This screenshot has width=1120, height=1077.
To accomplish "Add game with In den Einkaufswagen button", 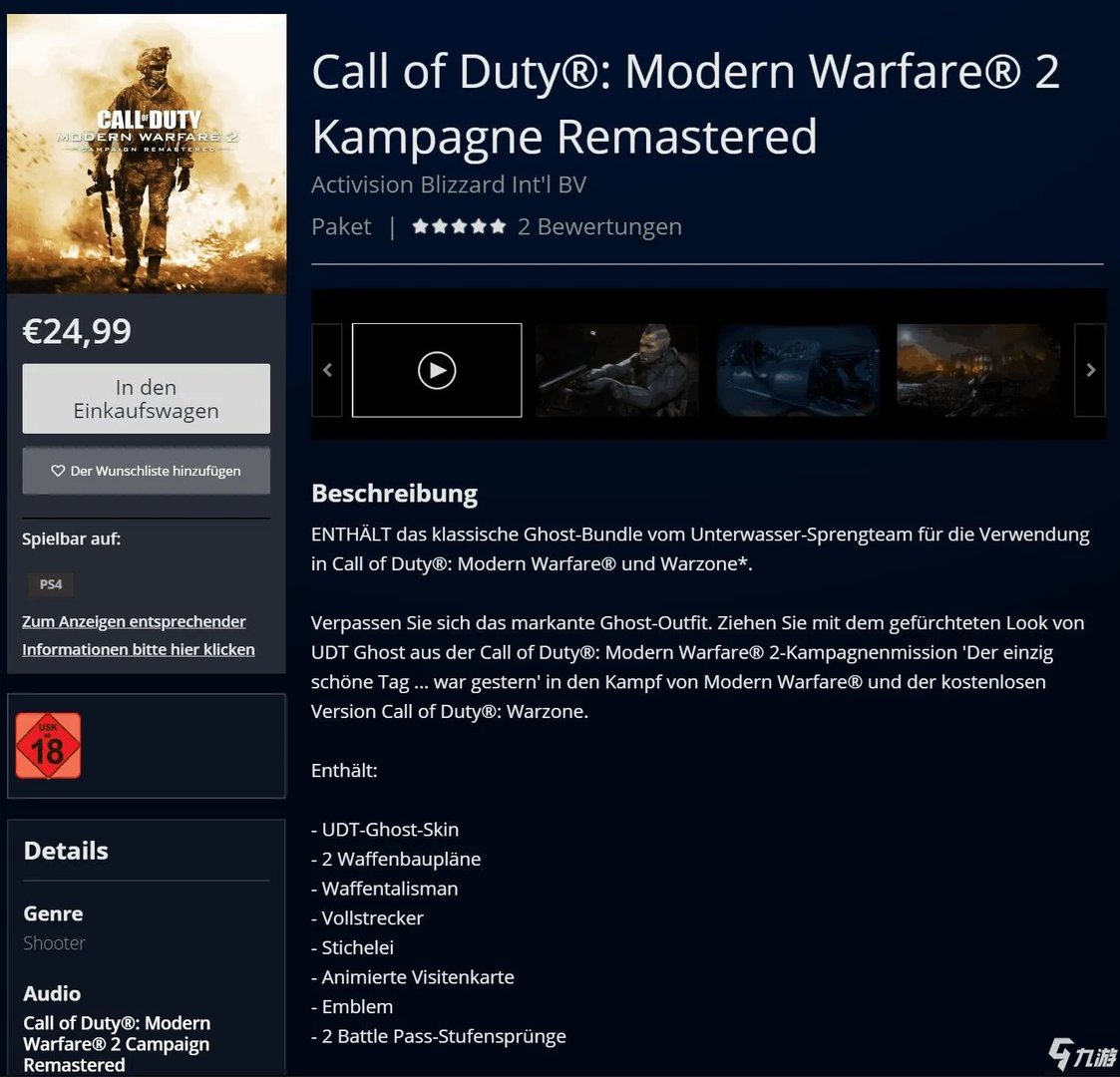I will [147, 399].
